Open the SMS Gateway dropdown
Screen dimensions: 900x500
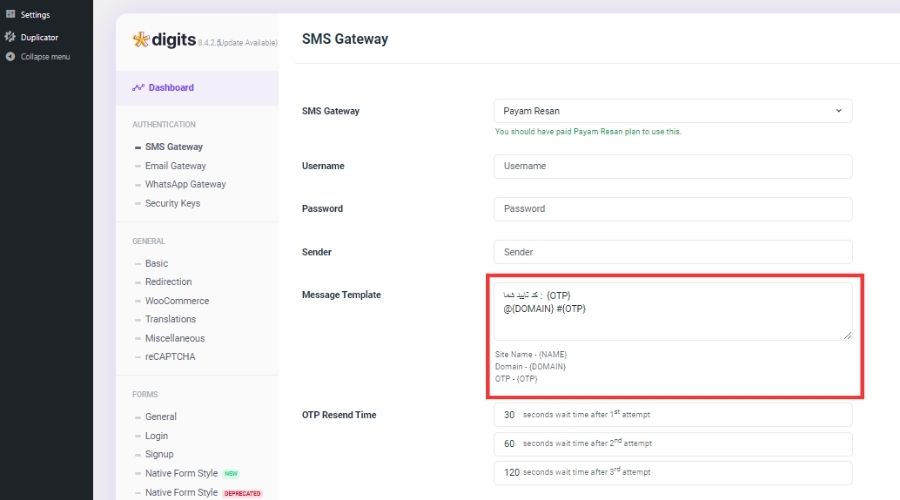[672, 111]
